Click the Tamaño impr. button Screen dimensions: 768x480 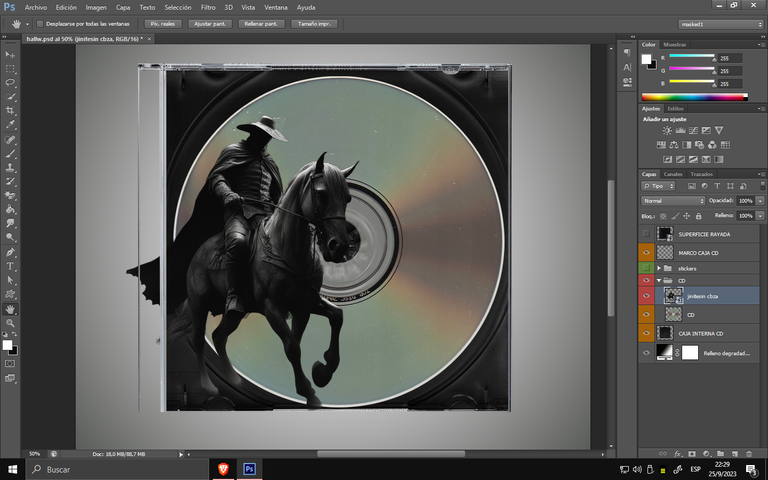coord(314,24)
